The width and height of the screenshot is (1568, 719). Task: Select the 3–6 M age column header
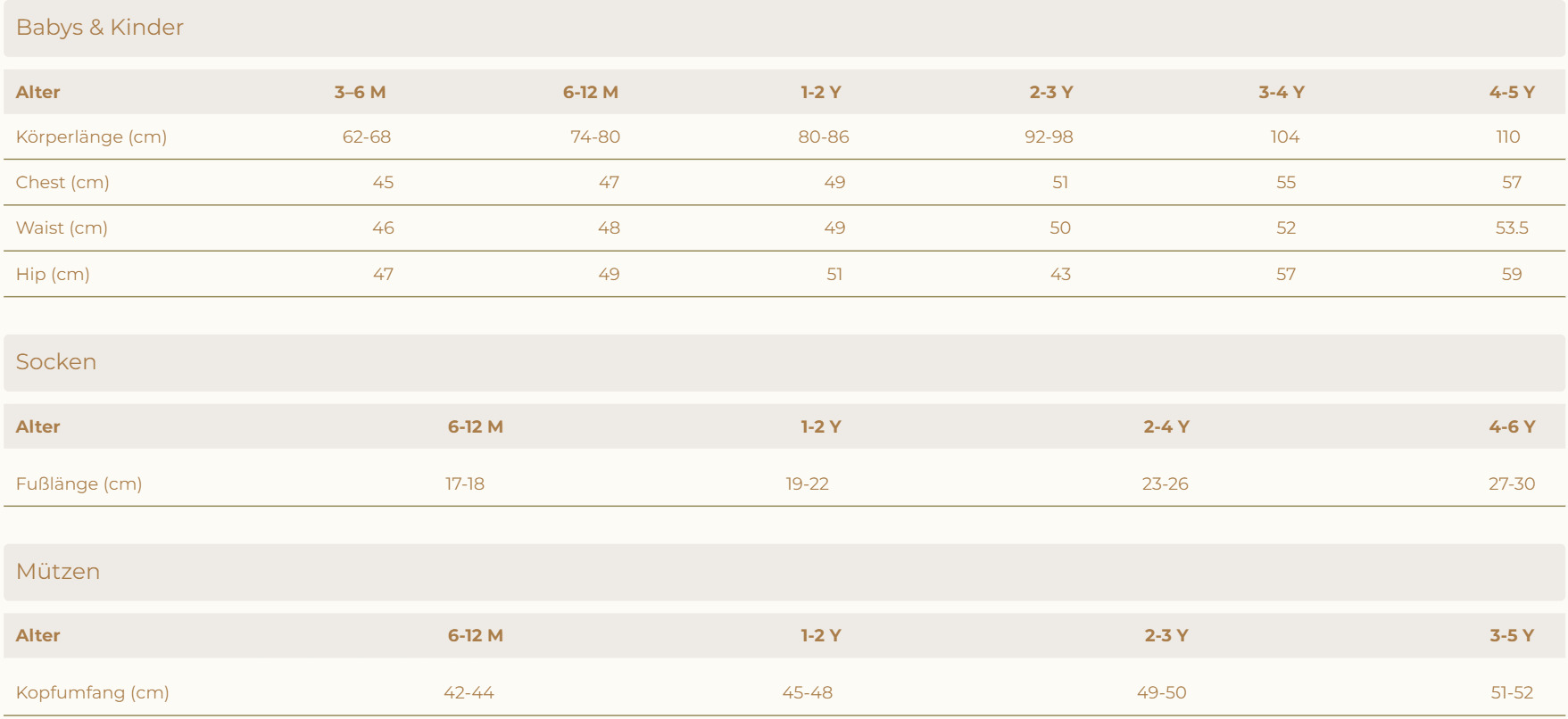(x=360, y=93)
